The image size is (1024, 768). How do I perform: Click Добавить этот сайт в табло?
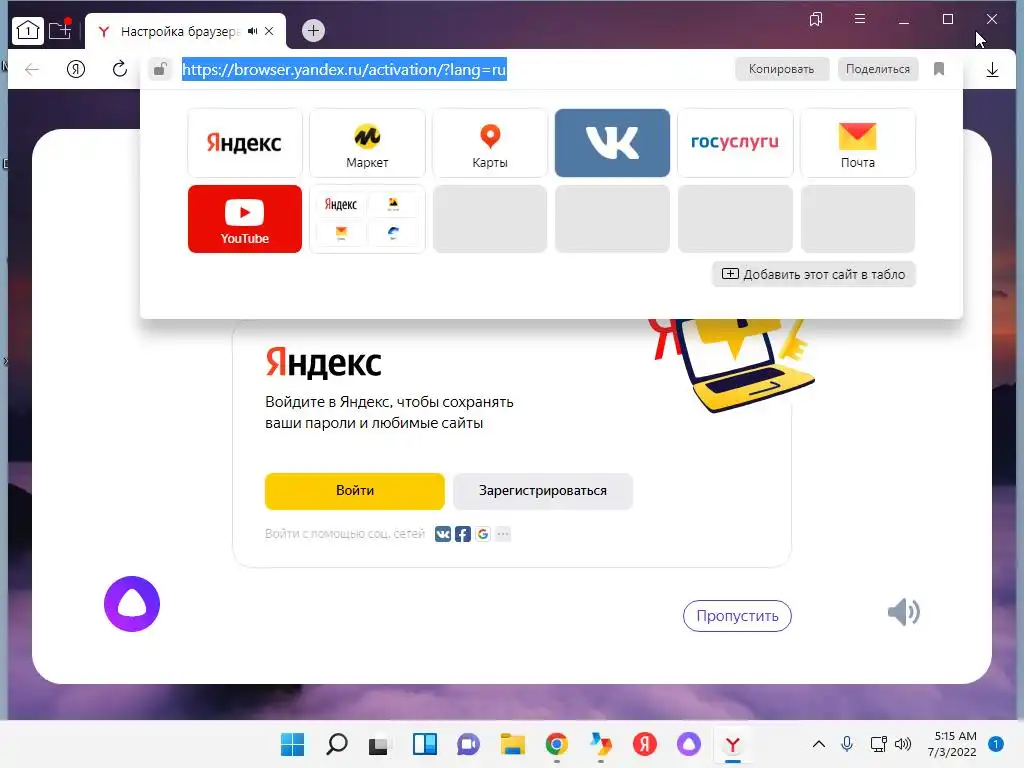814,274
